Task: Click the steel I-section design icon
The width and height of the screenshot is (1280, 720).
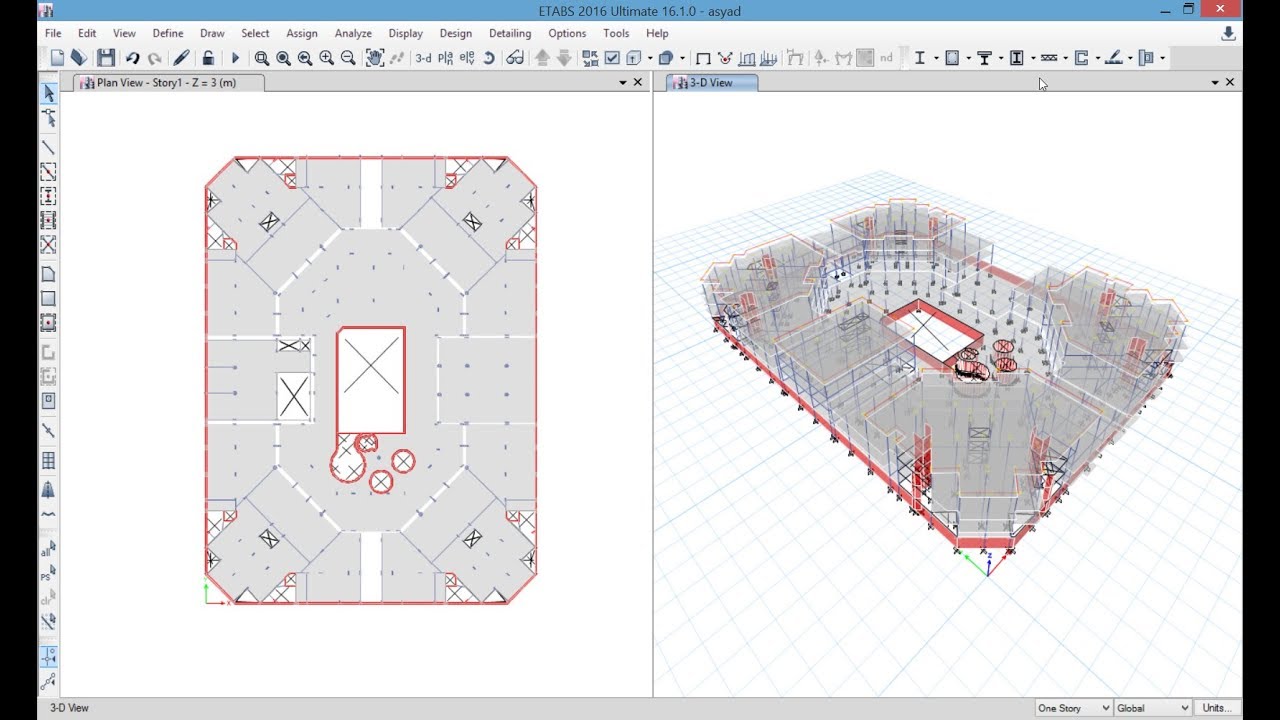Action: click(x=920, y=58)
